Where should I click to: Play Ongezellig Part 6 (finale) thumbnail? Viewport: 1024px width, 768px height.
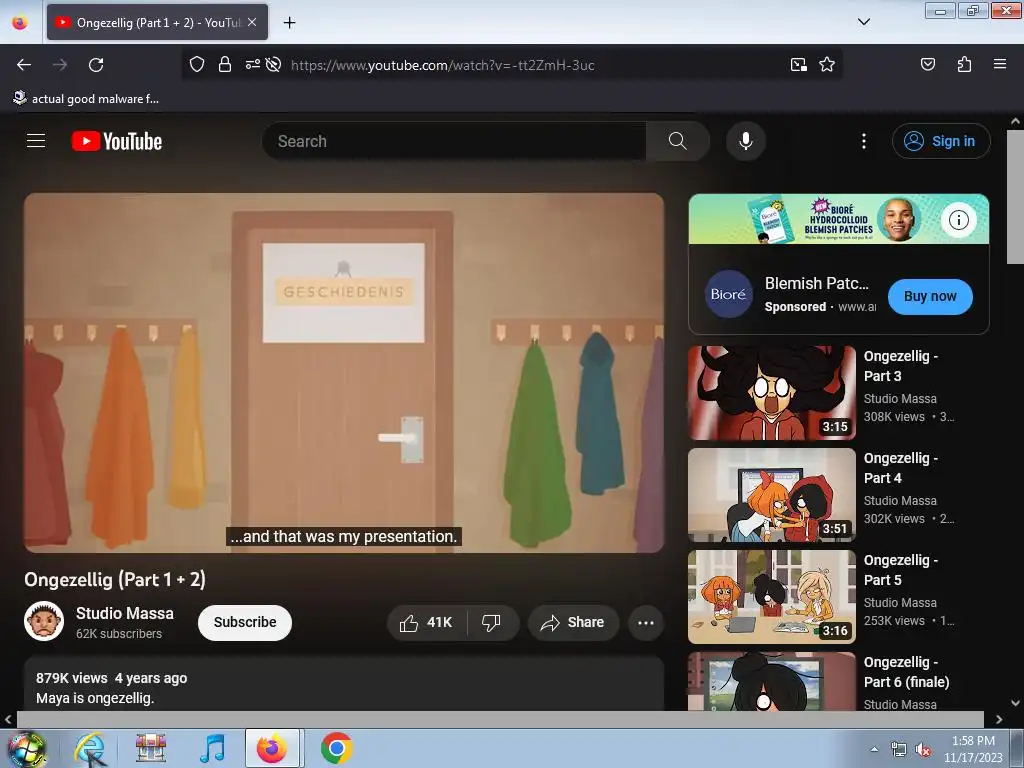[771, 681]
